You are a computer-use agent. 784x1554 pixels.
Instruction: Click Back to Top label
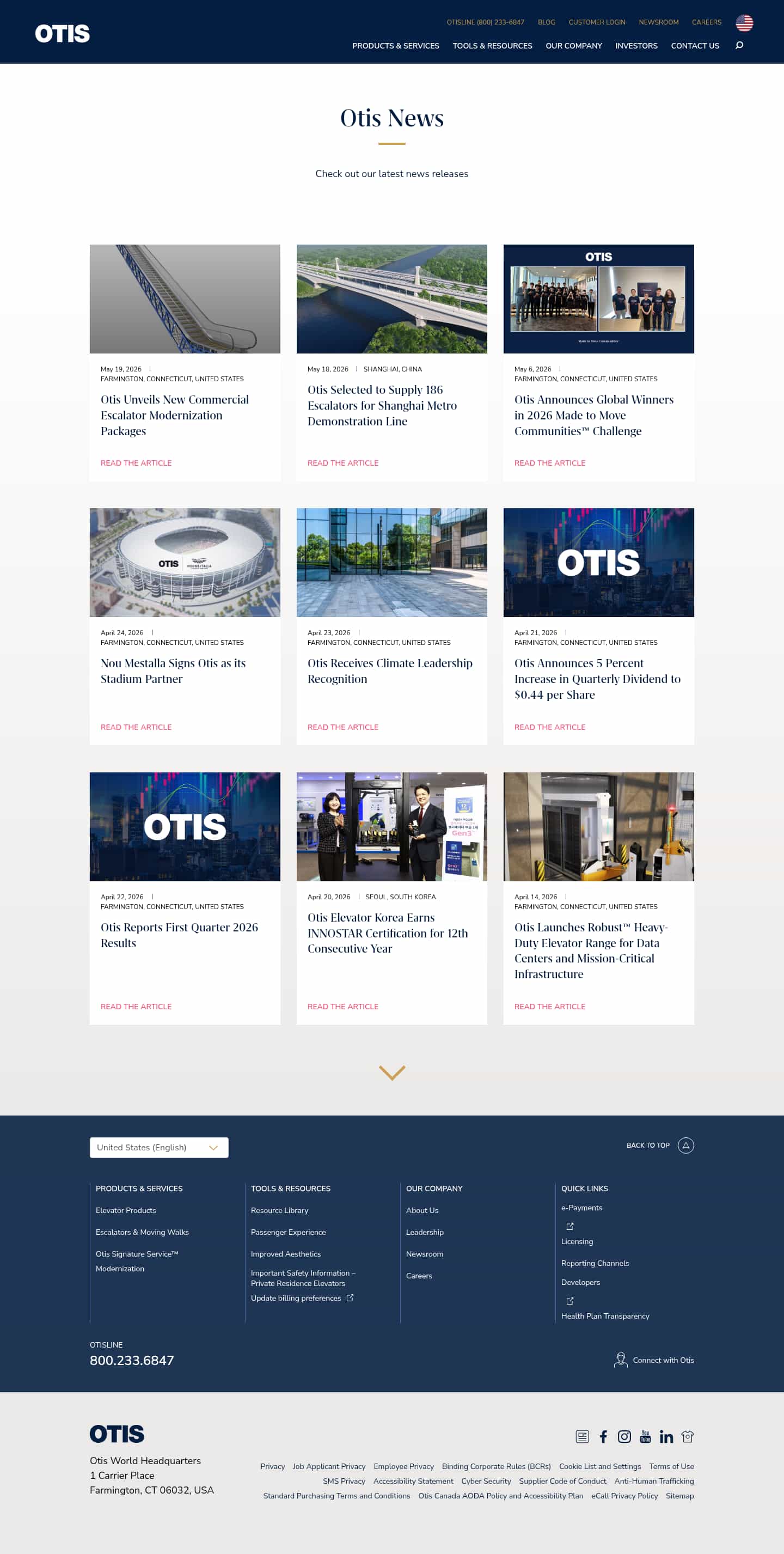coord(648,1145)
